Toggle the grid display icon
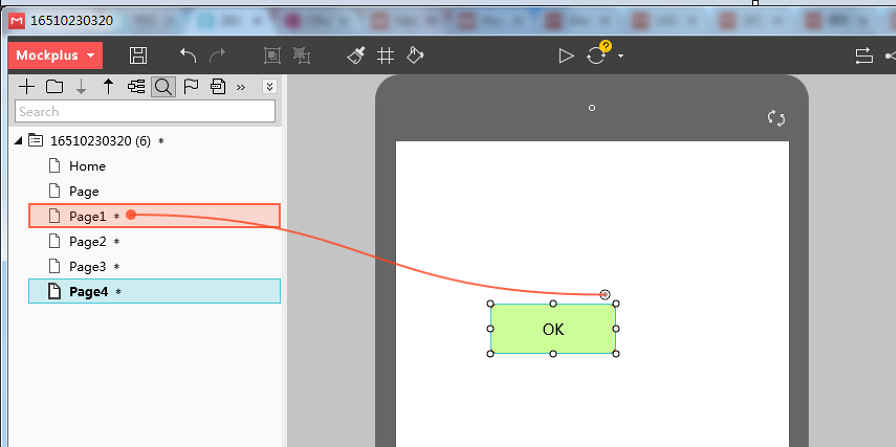 (386, 55)
